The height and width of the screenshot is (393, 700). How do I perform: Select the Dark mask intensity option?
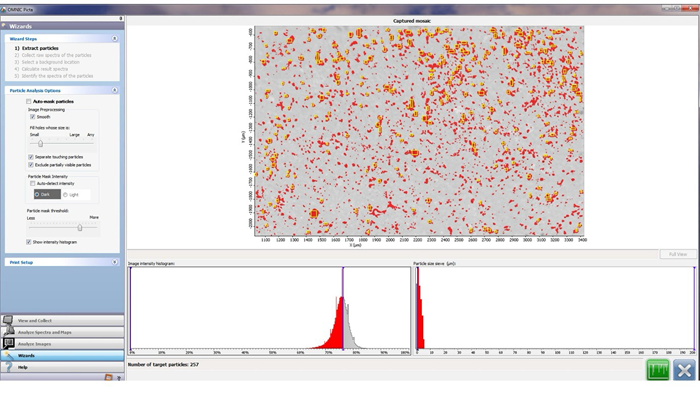tap(47, 194)
